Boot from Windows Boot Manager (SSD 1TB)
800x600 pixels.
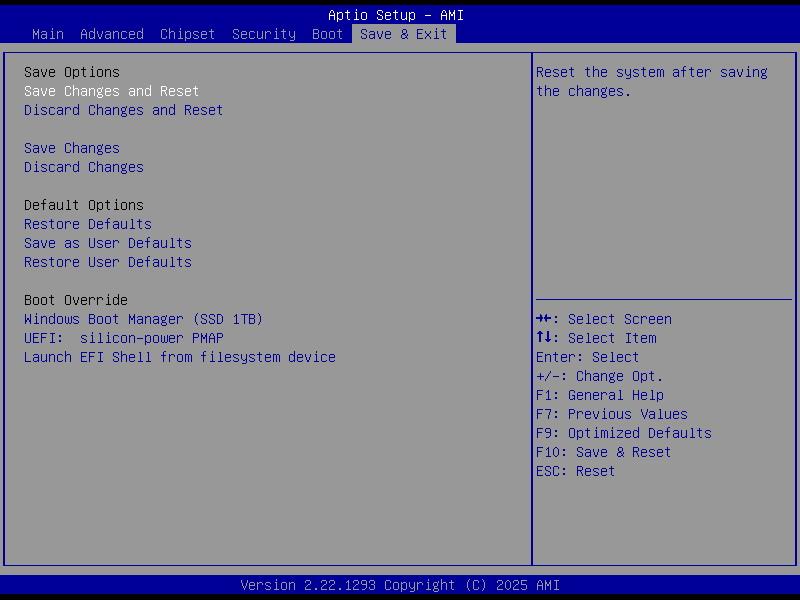pyautogui.click(x=143, y=319)
